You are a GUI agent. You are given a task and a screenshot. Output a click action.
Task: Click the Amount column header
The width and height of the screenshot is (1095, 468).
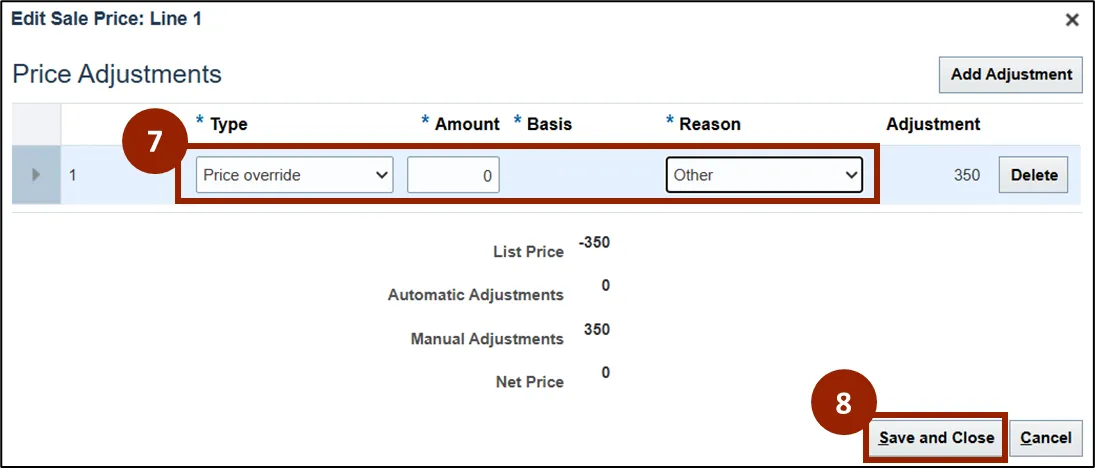click(467, 124)
